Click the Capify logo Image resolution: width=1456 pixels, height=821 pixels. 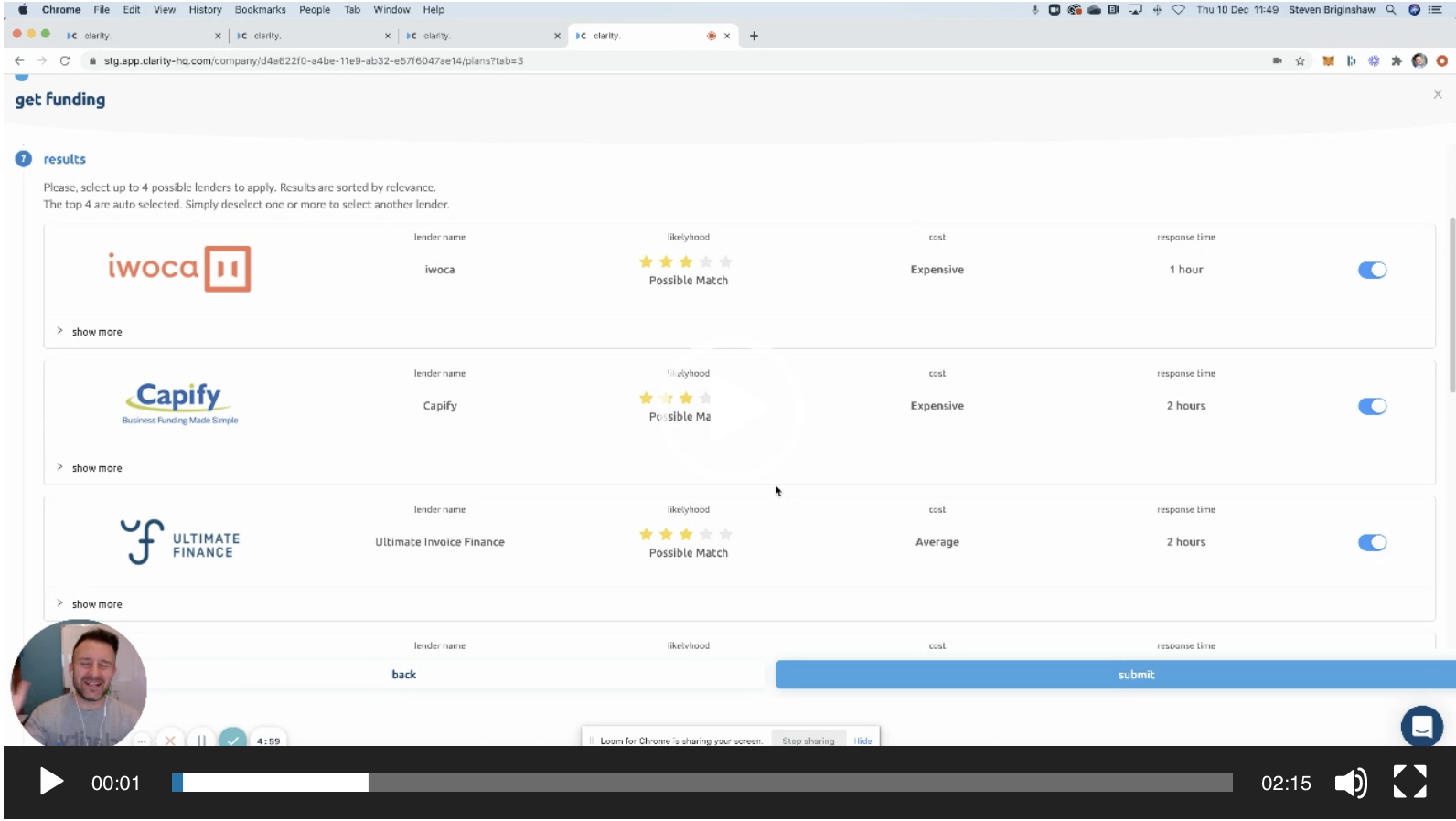click(x=179, y=404)
